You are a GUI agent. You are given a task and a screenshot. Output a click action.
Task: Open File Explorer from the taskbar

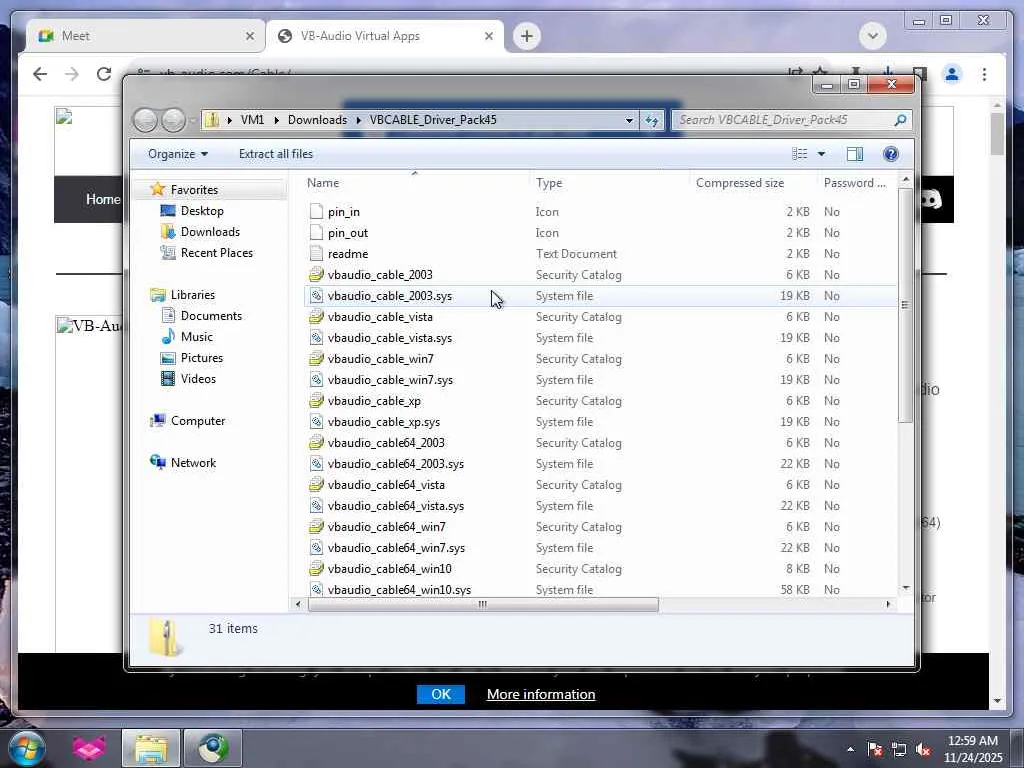click(151, 748)
